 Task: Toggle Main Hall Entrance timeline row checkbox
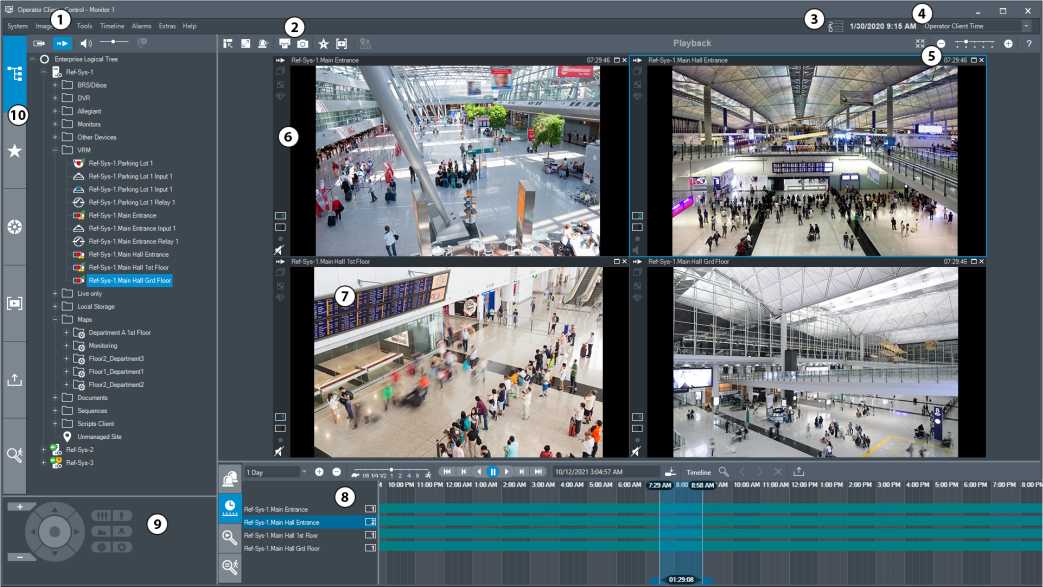point(370,522)
